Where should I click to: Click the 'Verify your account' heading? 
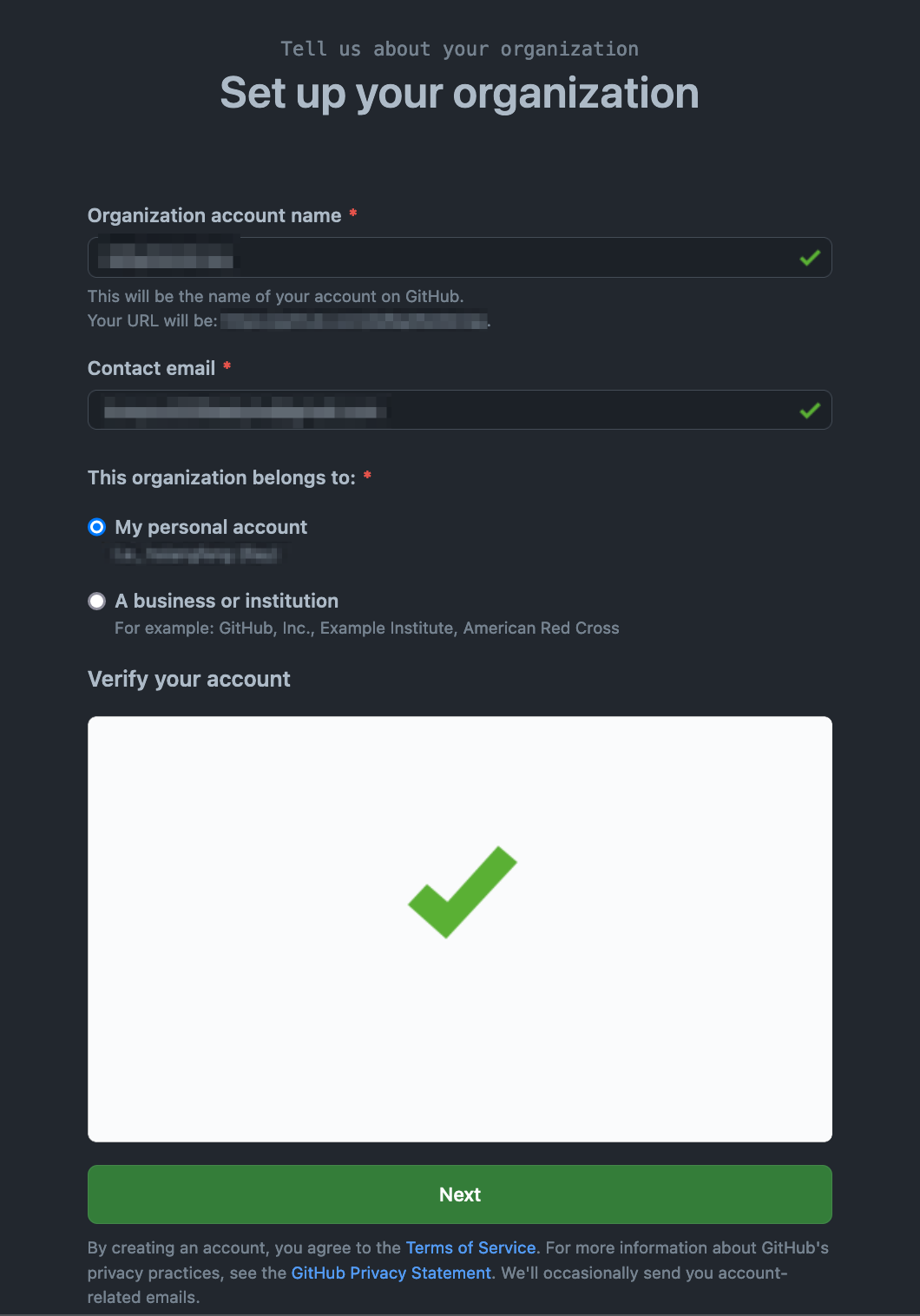[x=189, y=679]
